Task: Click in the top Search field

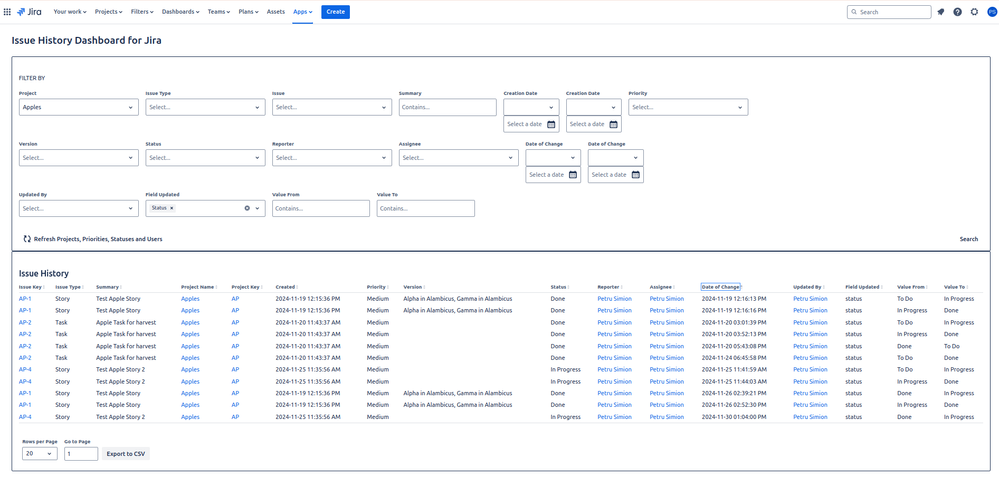Action: (x=889, y=12)
